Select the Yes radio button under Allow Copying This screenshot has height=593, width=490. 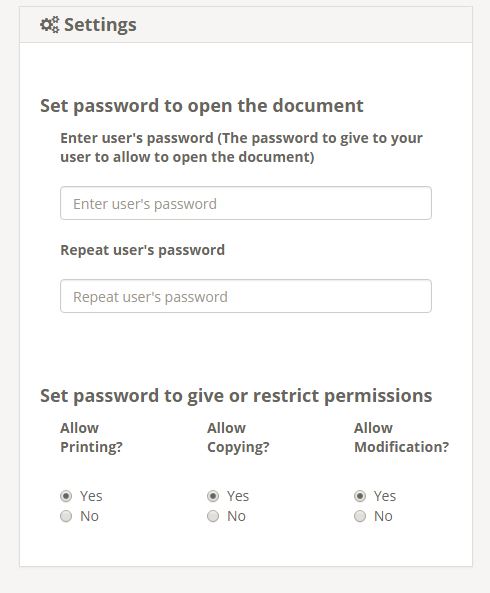pyautogui.click(x=213, y=496)
